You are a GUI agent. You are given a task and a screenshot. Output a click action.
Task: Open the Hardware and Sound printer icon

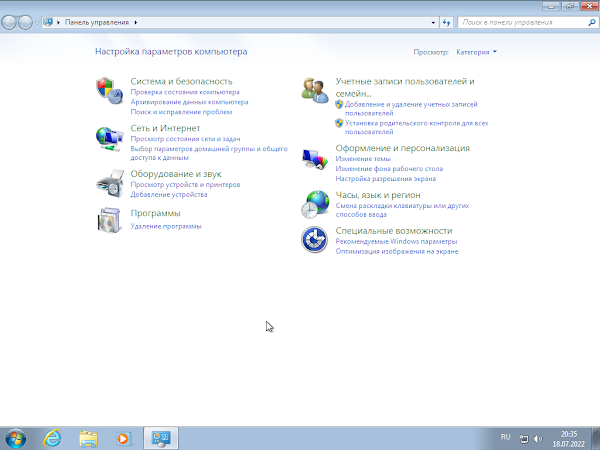coord(110,184)
